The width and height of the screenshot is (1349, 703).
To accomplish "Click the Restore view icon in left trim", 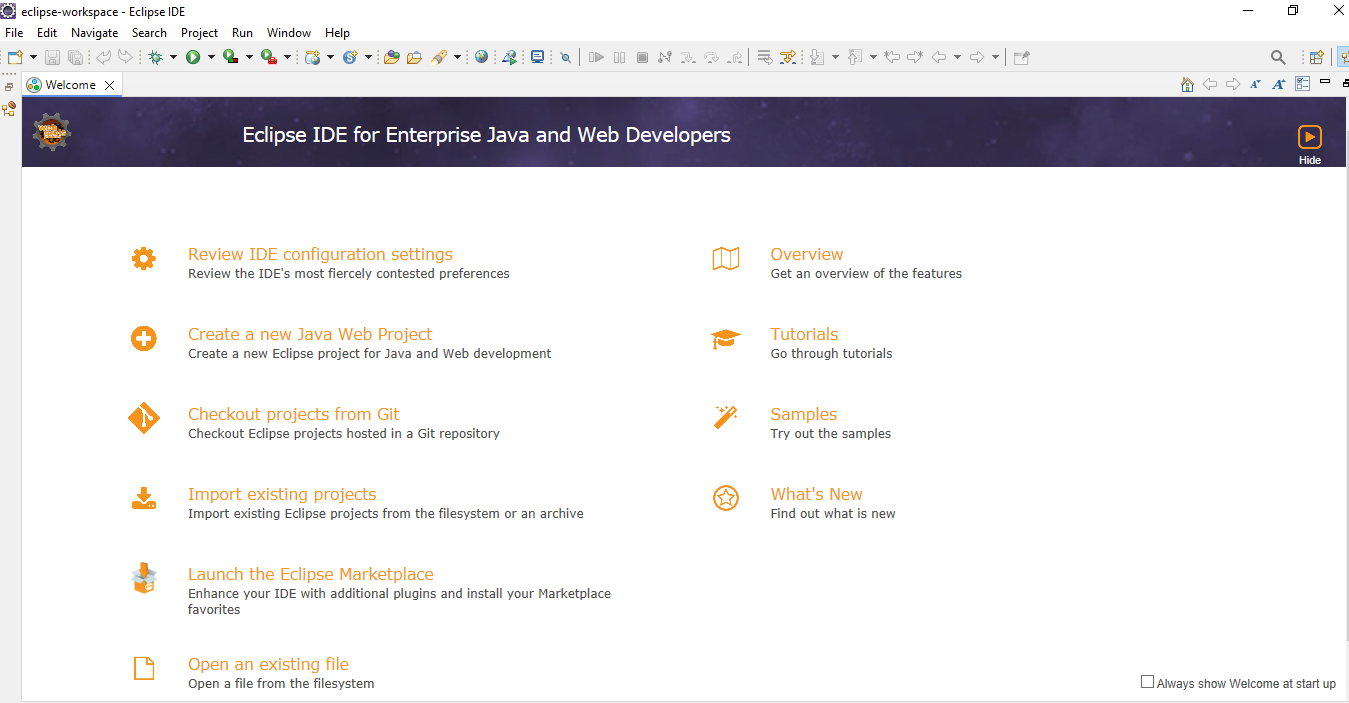I will (x=9, y=87).
